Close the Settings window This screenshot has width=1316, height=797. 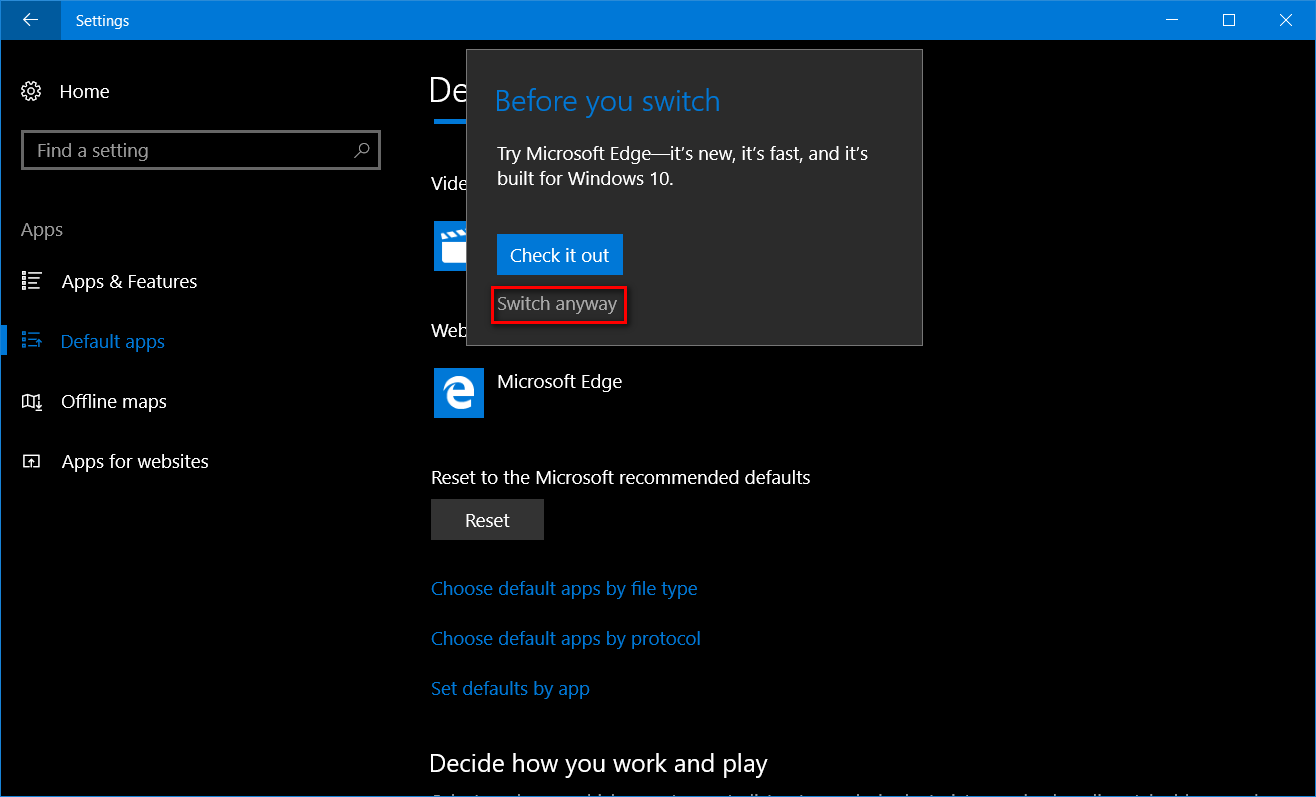(1286, 20)
